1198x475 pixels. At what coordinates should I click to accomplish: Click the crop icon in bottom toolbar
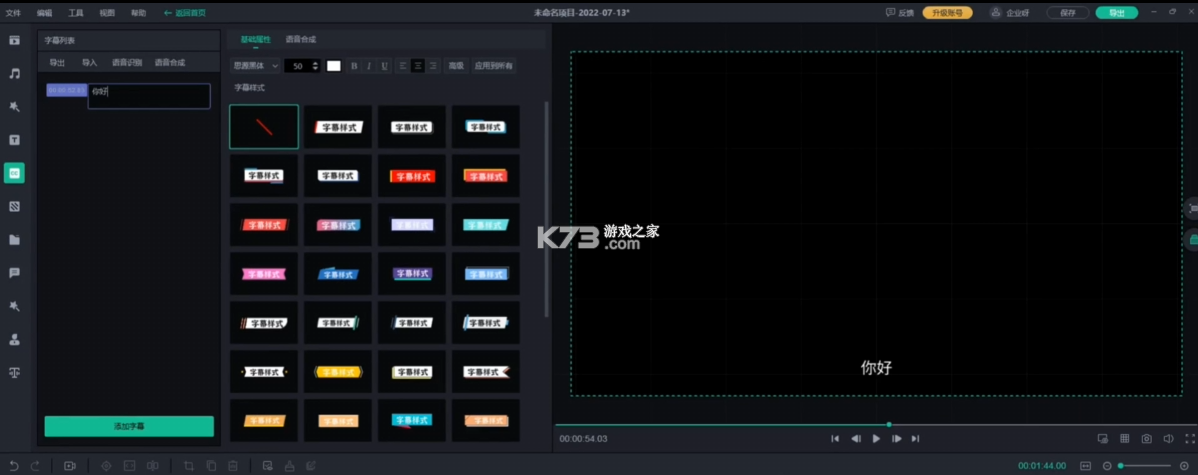tap(189, 466)
